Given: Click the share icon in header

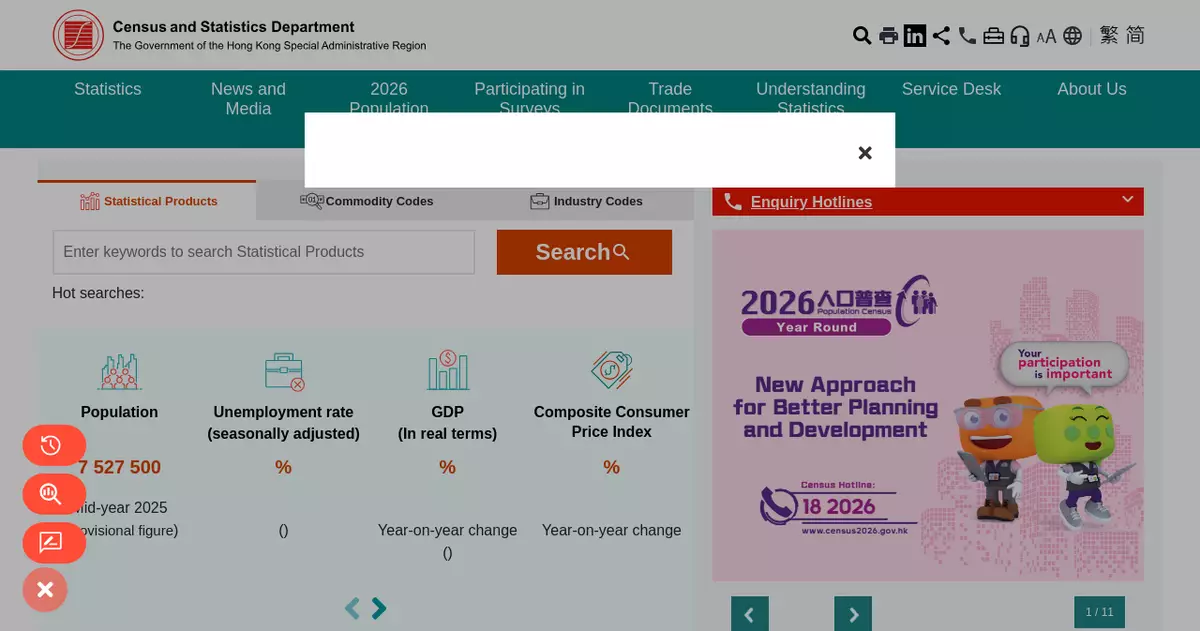Looking at the screenshot, I should point(941,36).
